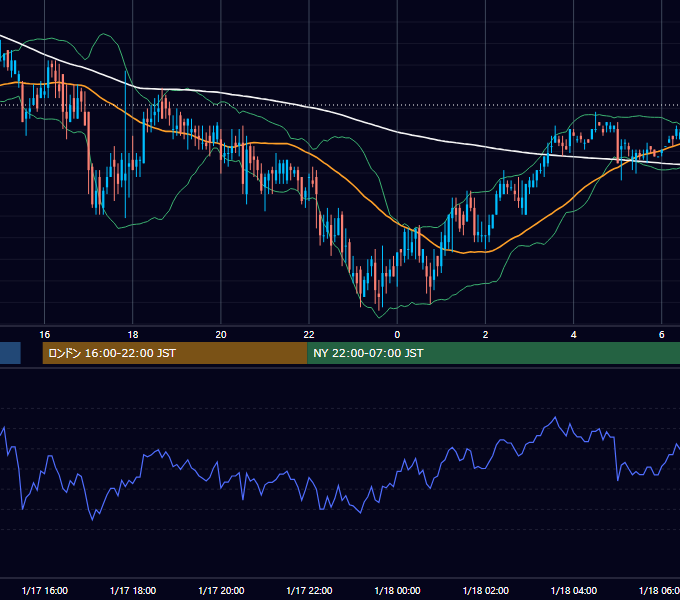Click the NY 22:00-07:00 JST session bar
Screen dimensions: 680x600
(x=494, y=353)
